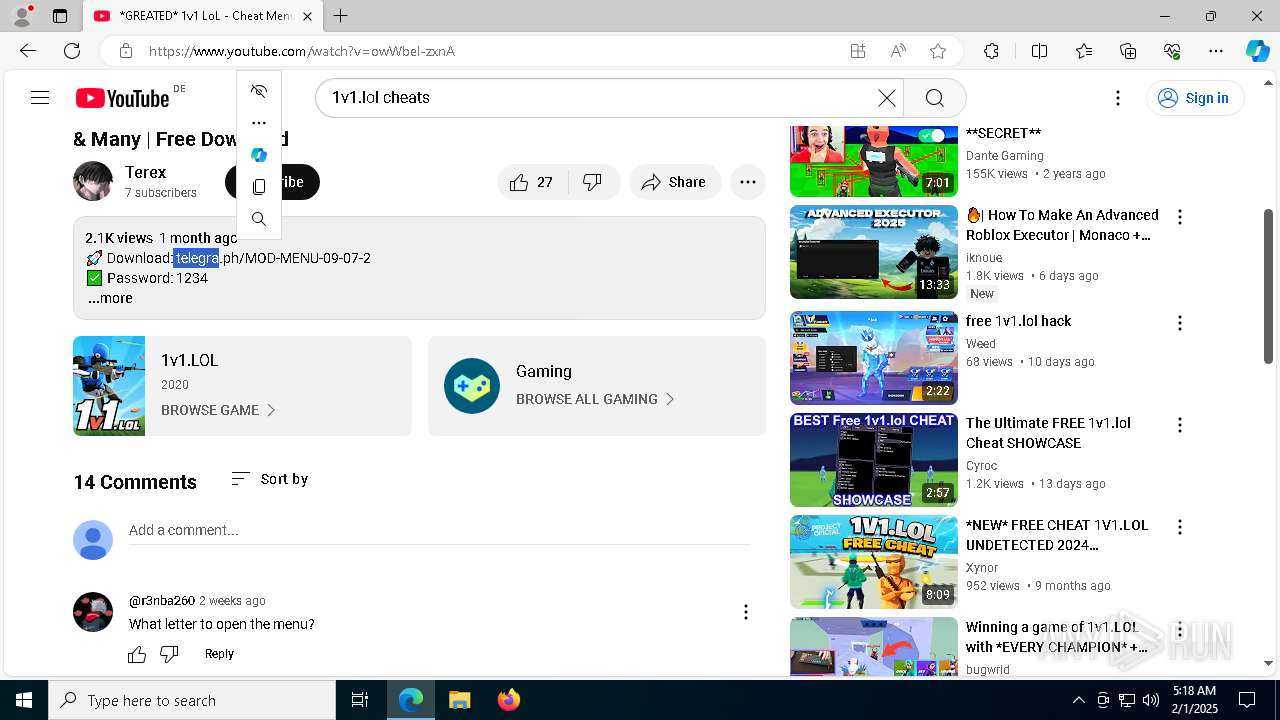Open YouTube settings three-dot menu

(1118, 98)
